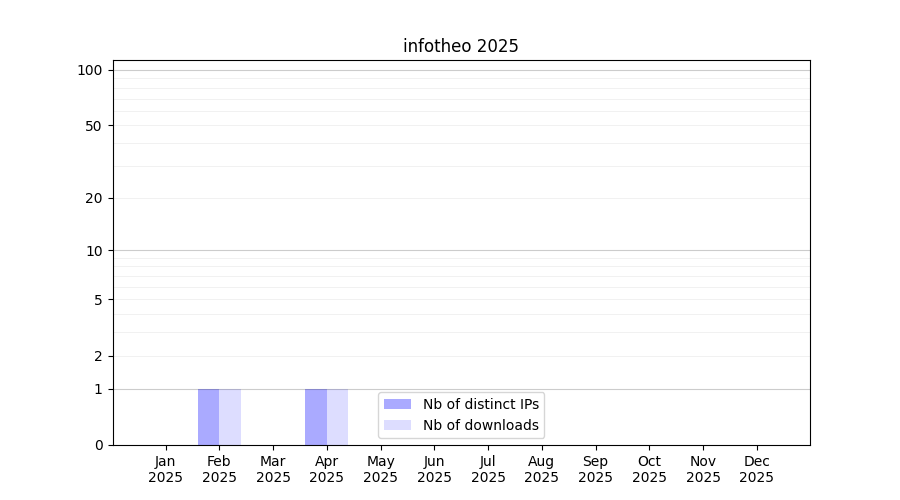Viewport: 900px width, 500px height.
Task: Select the 'Nb of distinct IPs' legend label
Action: pos(480,404)
